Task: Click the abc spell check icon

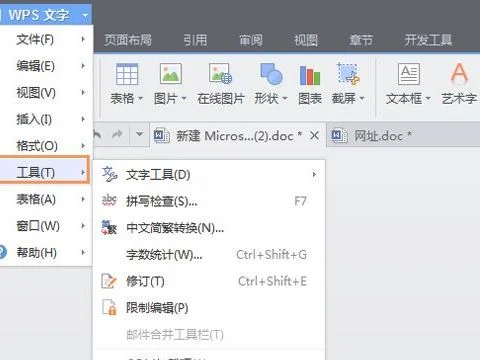Action: [x=109, y=201]
